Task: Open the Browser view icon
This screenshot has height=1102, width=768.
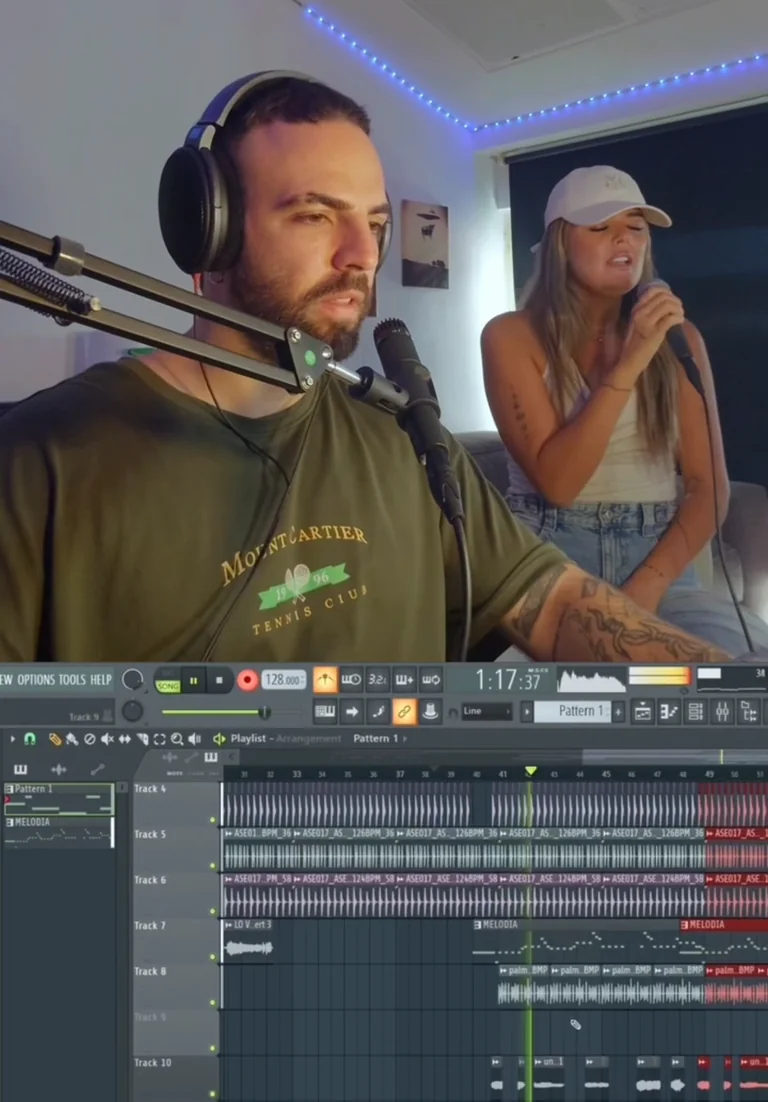Action: click(x=749, y=712)
